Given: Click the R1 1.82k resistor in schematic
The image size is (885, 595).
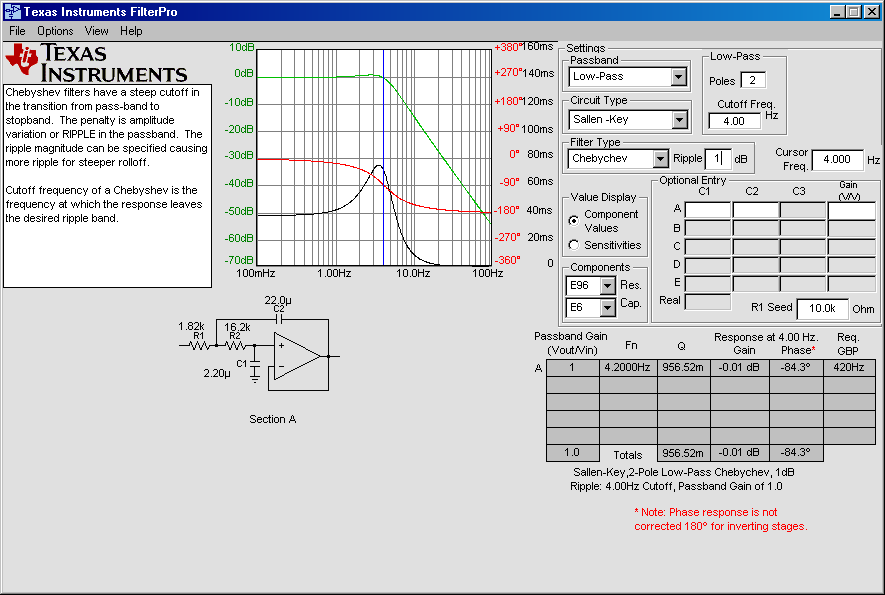Looking at the screenshot, I should 199,345.
